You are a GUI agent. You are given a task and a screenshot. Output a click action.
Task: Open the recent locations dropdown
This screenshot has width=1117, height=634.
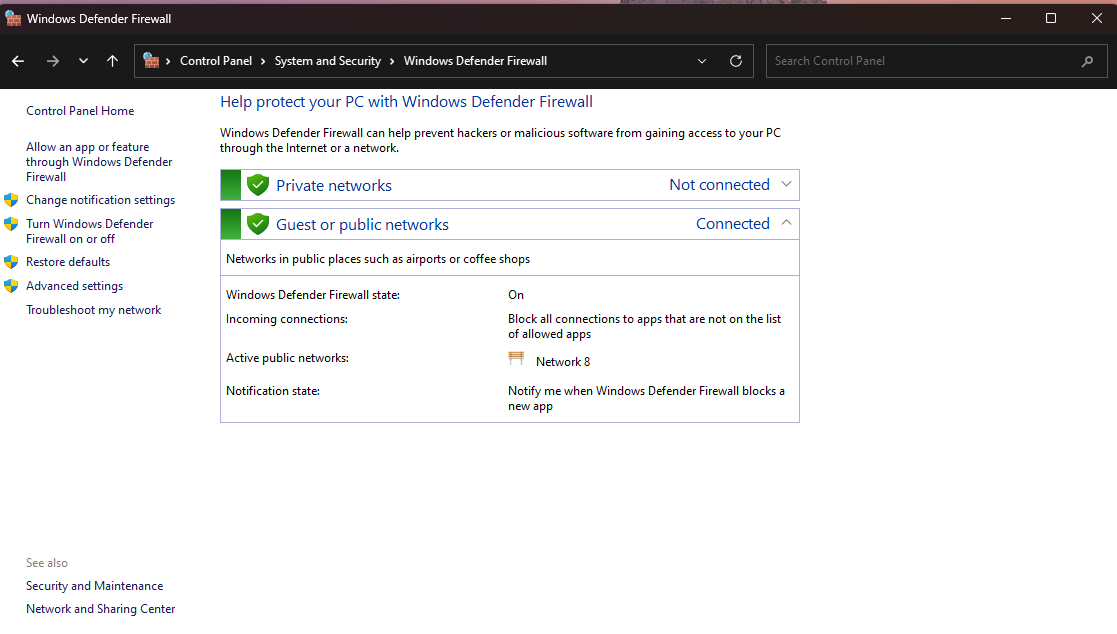coord(83,61)
